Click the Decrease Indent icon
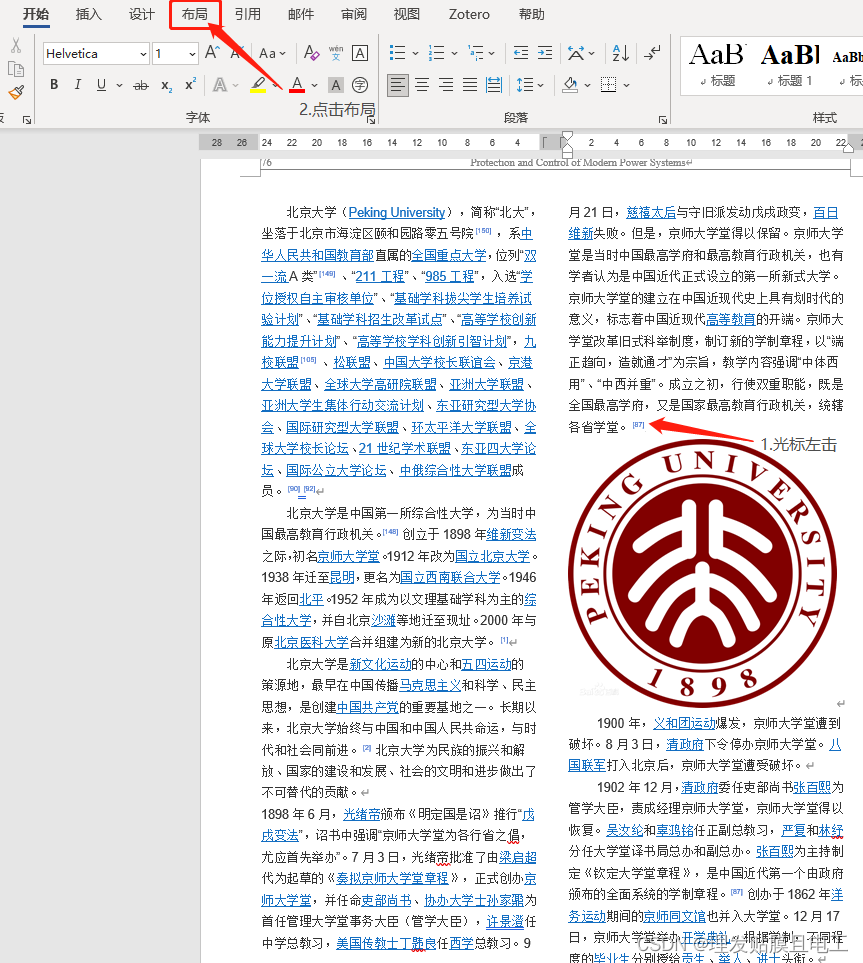863x963 pixels. 521,53
